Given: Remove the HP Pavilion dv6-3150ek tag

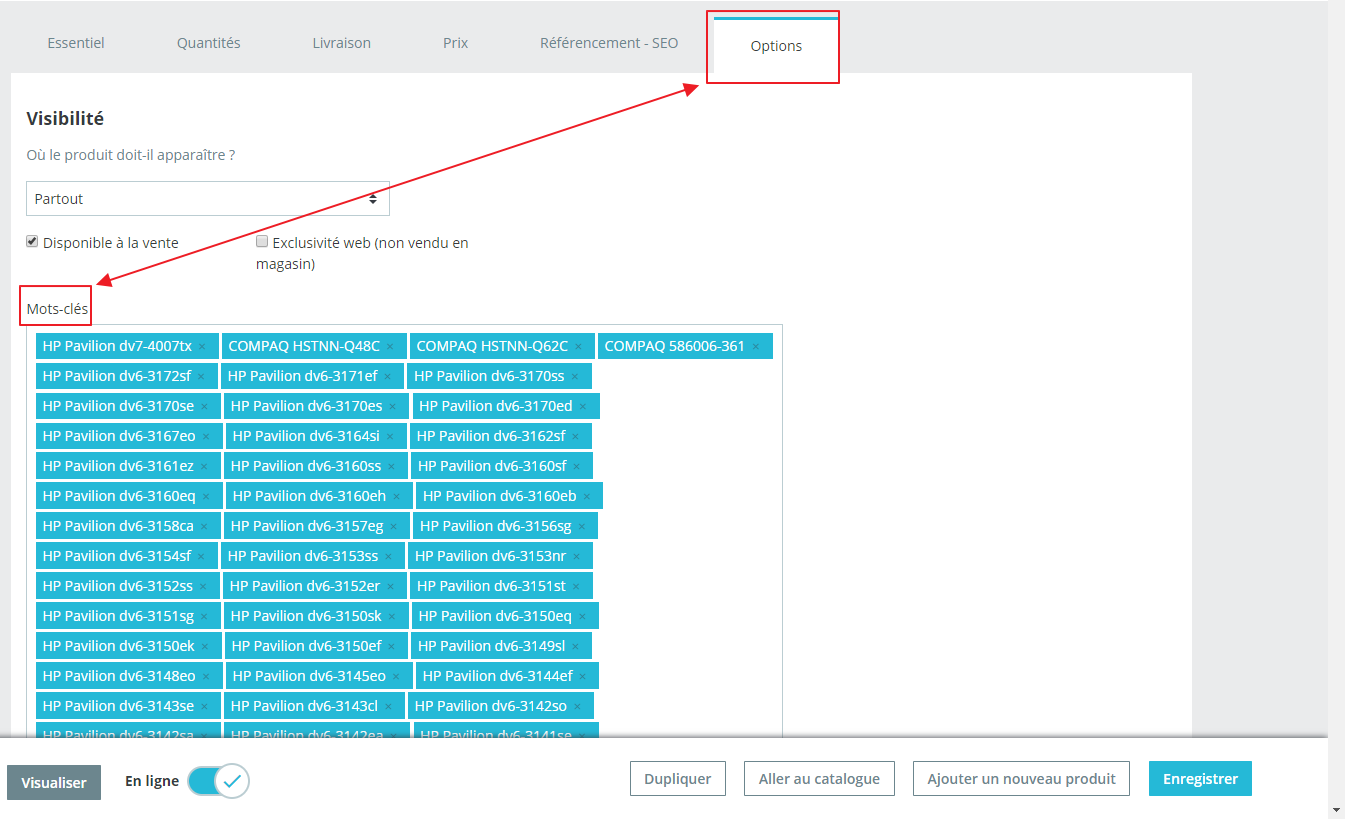Looking at the screenshot, I should pyautogui.click(x=205, y=647).
